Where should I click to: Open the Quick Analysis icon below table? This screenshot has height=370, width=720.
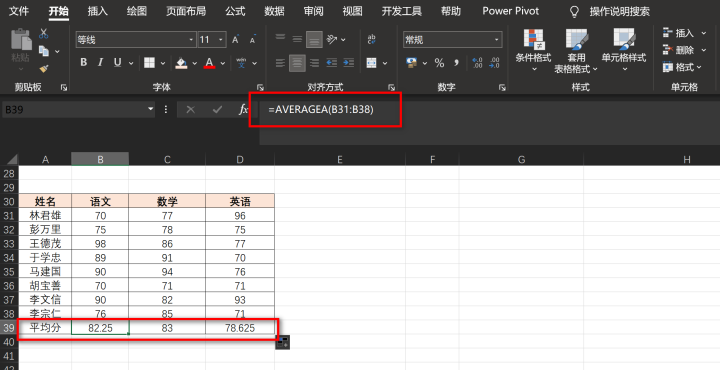click(x=282, y=342)
